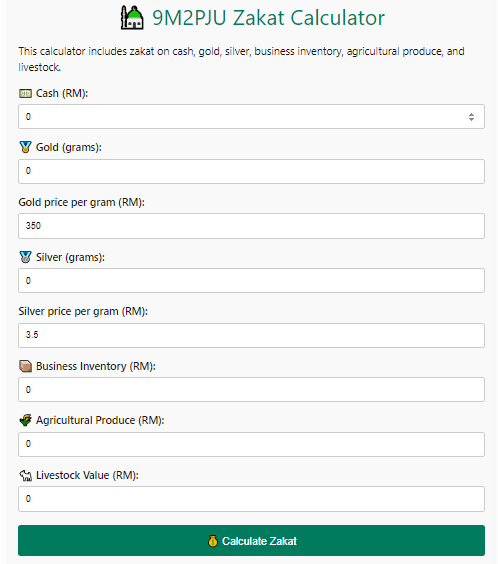Click the money bag icon on the button
Screen dimensions: 498x564
[x=213, y=541]
